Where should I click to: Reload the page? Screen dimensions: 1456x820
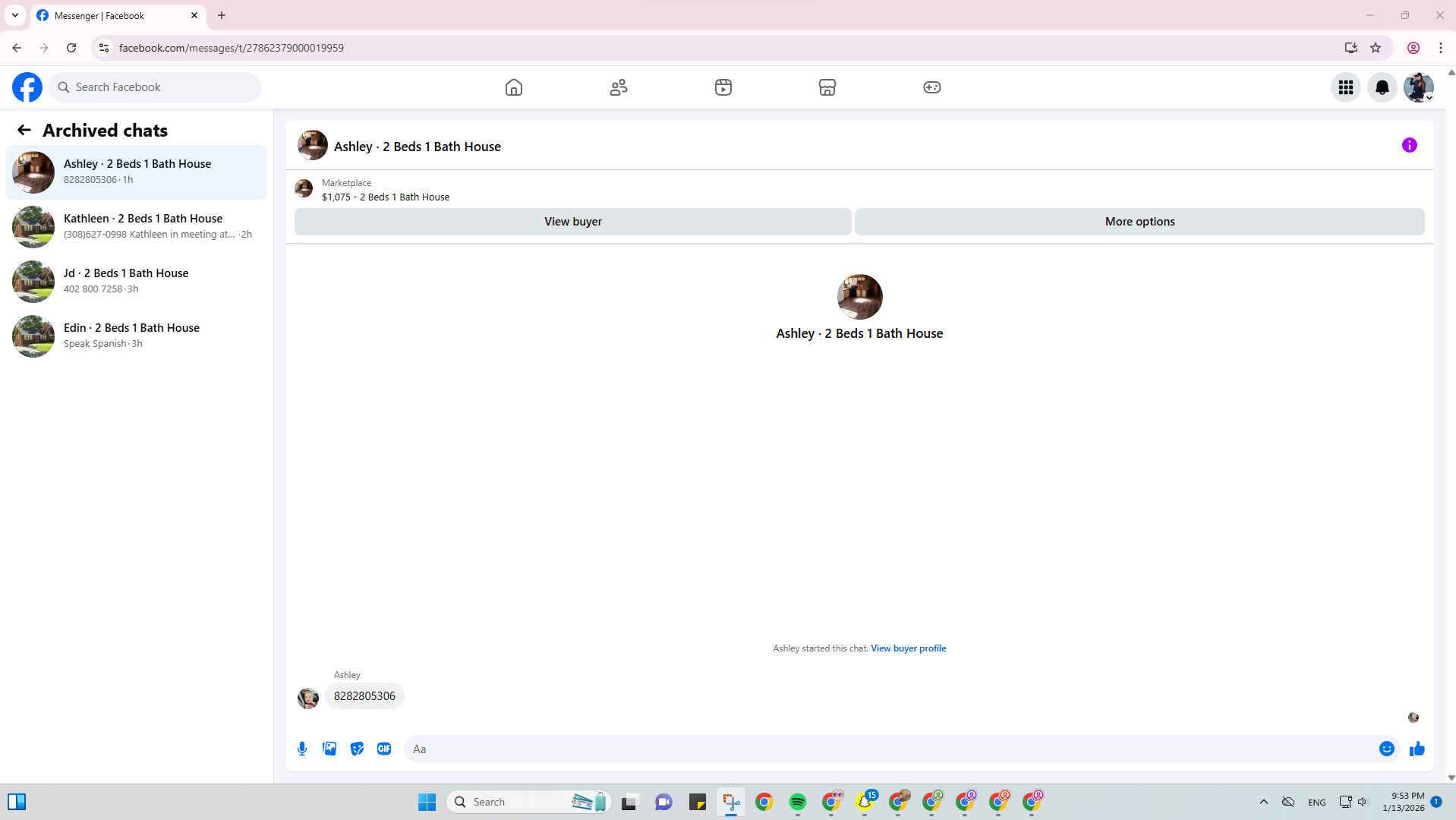coord(71,48)
